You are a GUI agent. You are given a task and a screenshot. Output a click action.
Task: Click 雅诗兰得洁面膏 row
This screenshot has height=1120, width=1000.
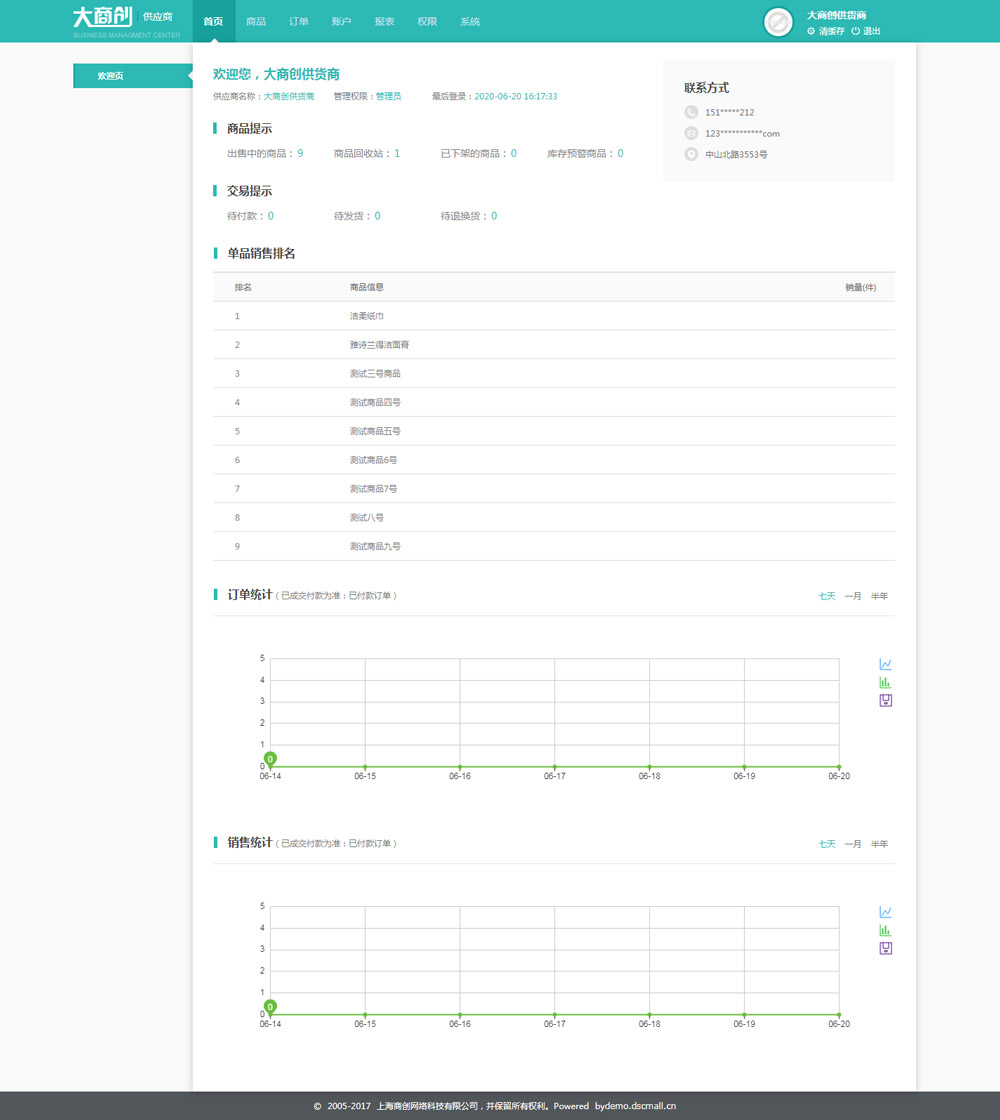click(554, 344)
